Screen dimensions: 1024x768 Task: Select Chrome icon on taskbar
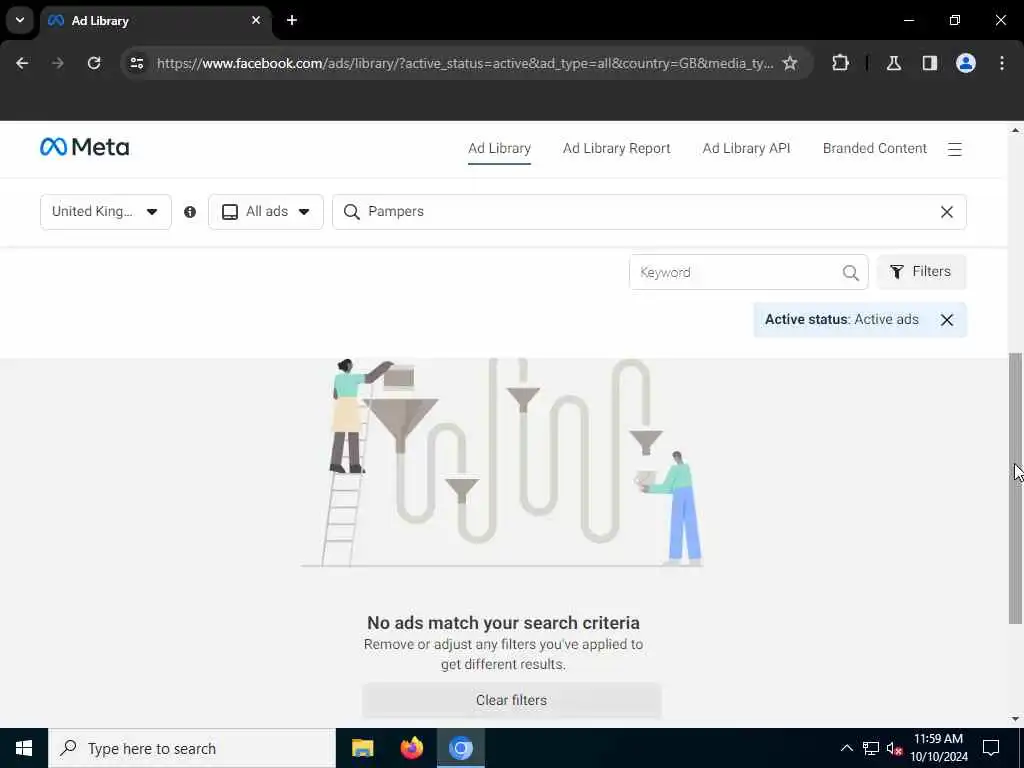coord(460,748)
